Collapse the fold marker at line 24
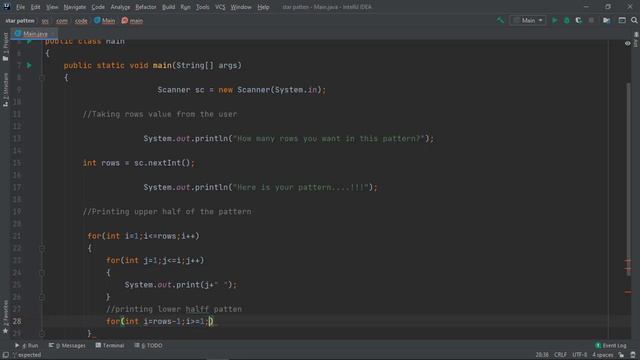 [x=42, y=273]
